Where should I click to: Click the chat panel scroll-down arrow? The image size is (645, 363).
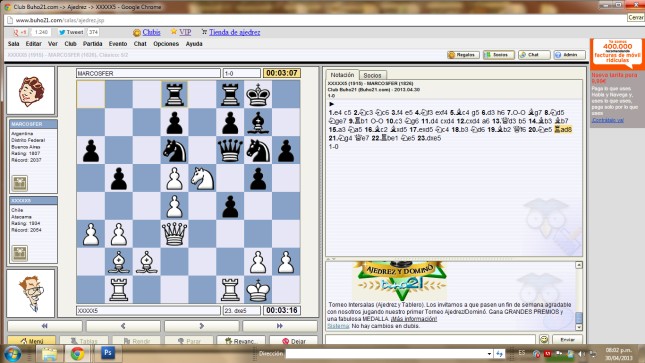pyautogui.click(x=579, y=328)
